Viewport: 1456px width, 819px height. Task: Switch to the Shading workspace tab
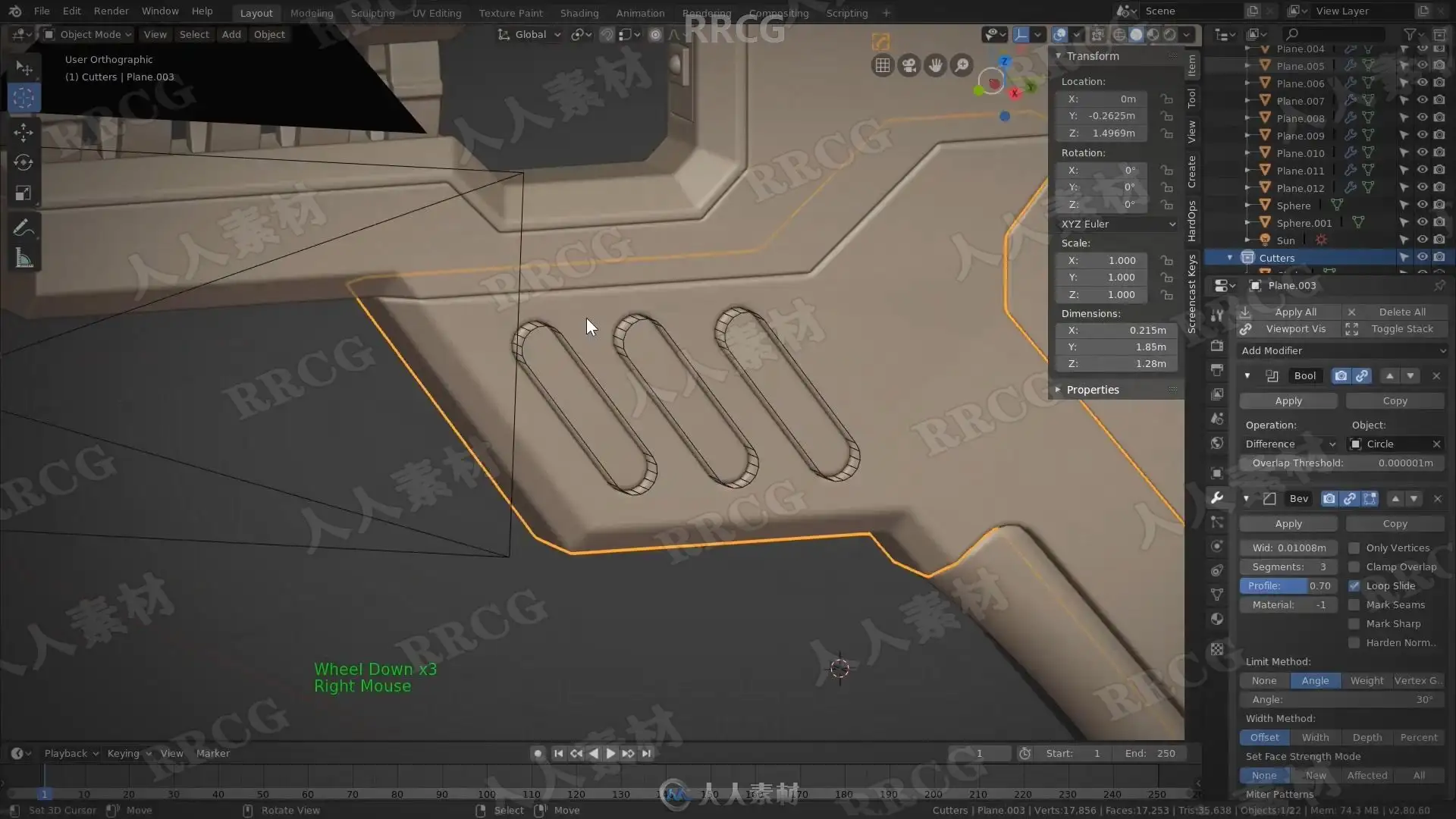[x=579, y=13]
